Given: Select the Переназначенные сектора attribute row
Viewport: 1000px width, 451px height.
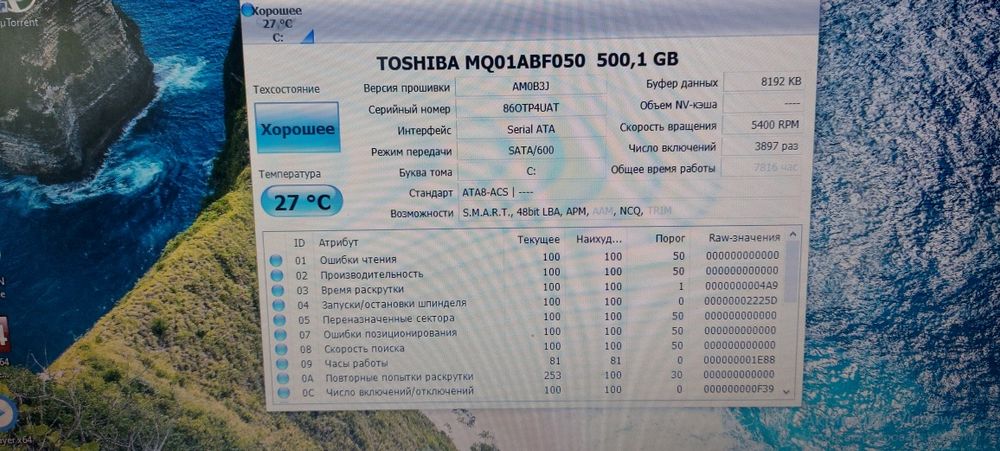Looking at the screenshot, I should point(529,317).
